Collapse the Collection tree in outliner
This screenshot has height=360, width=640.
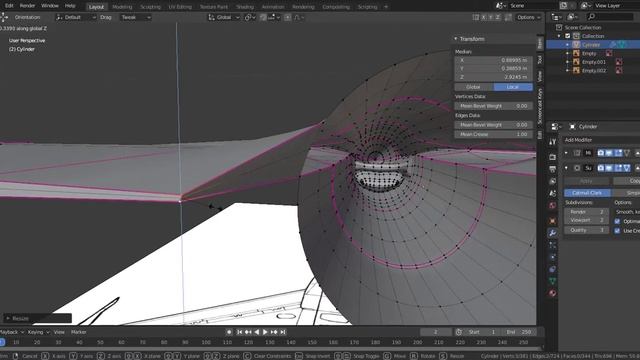point(559,36)
